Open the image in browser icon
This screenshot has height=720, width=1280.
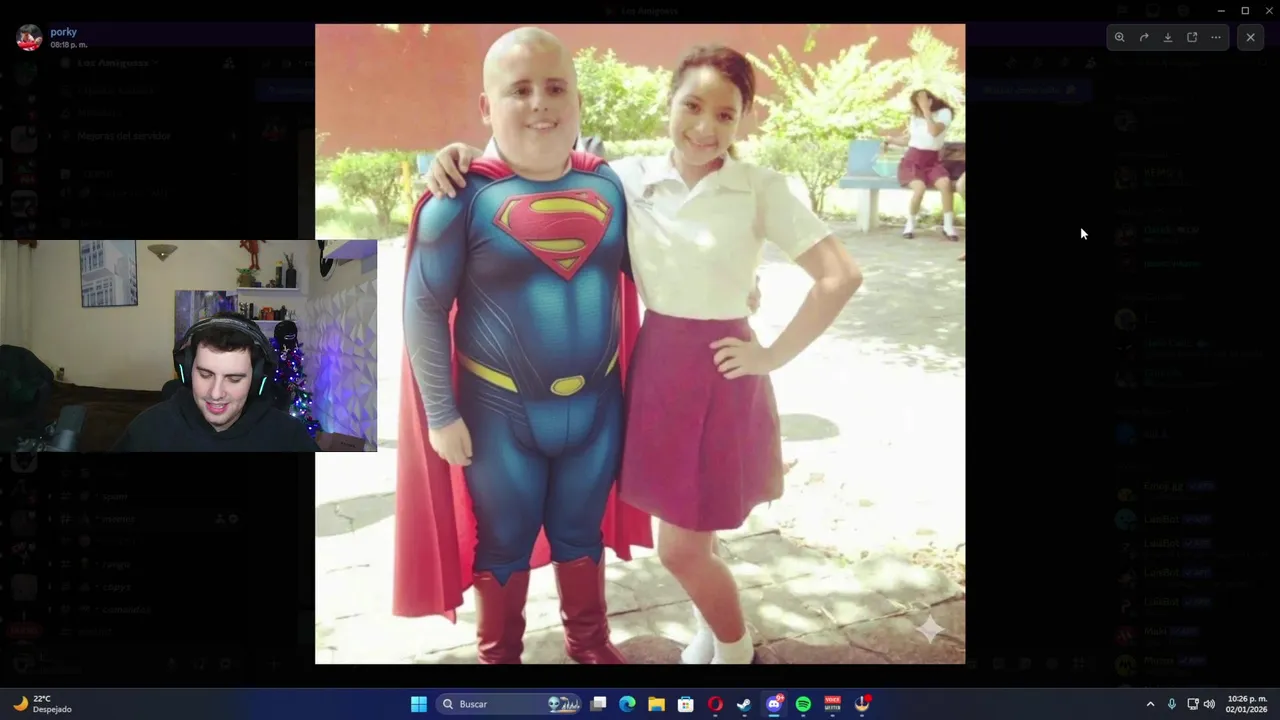tap(1192, 37)
